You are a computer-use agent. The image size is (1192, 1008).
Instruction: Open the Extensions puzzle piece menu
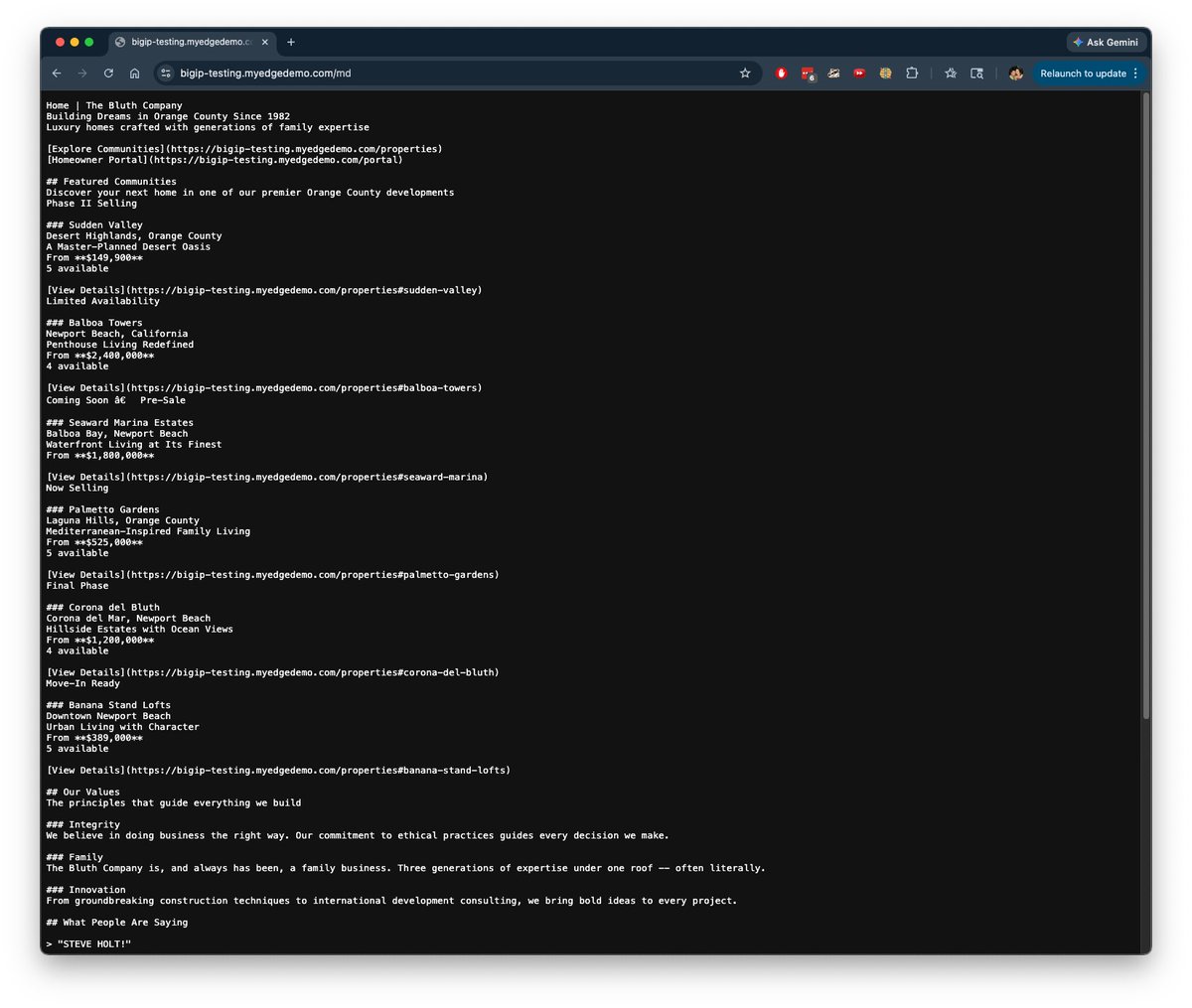(912, 73)
